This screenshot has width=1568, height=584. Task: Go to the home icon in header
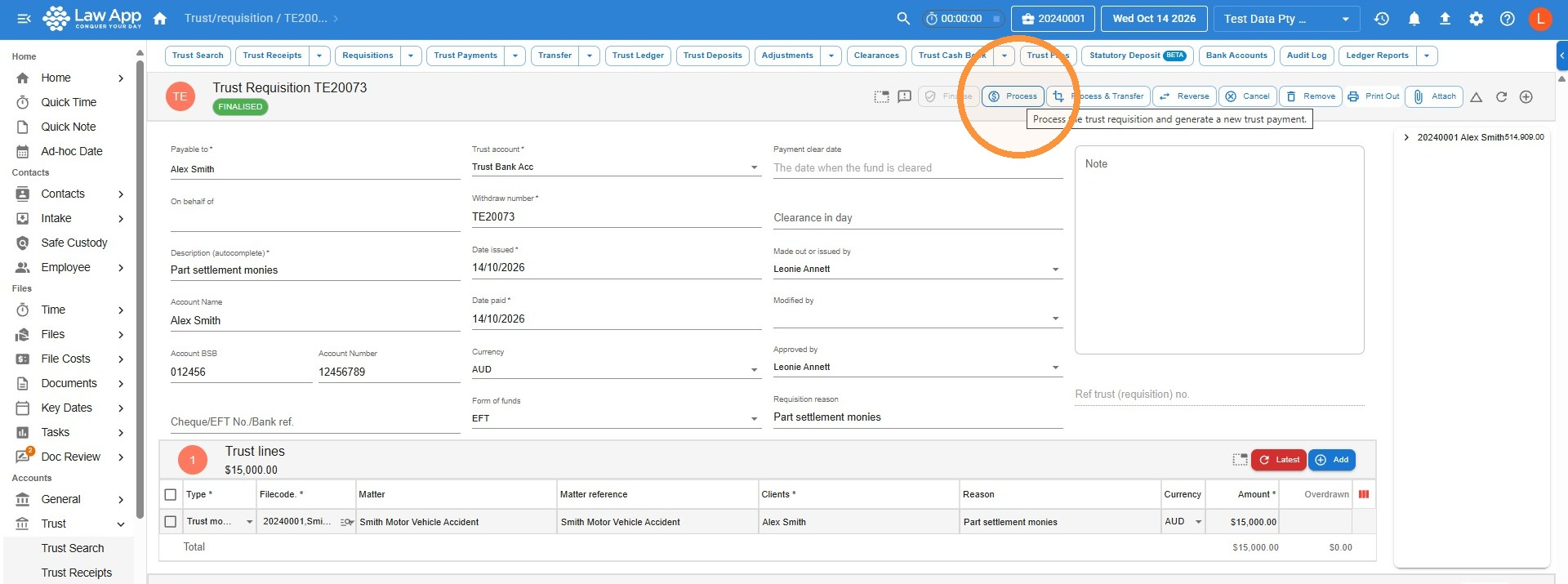[160, 18]
